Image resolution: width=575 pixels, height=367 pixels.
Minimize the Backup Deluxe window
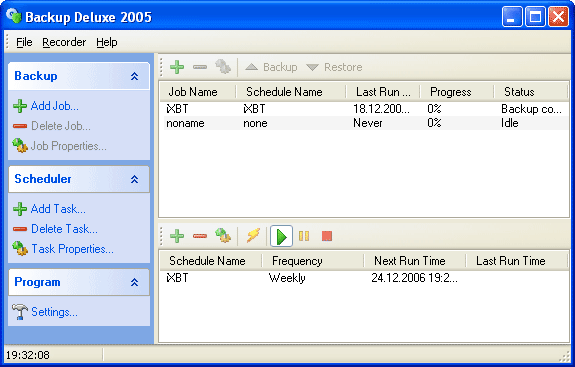(512, 17)
